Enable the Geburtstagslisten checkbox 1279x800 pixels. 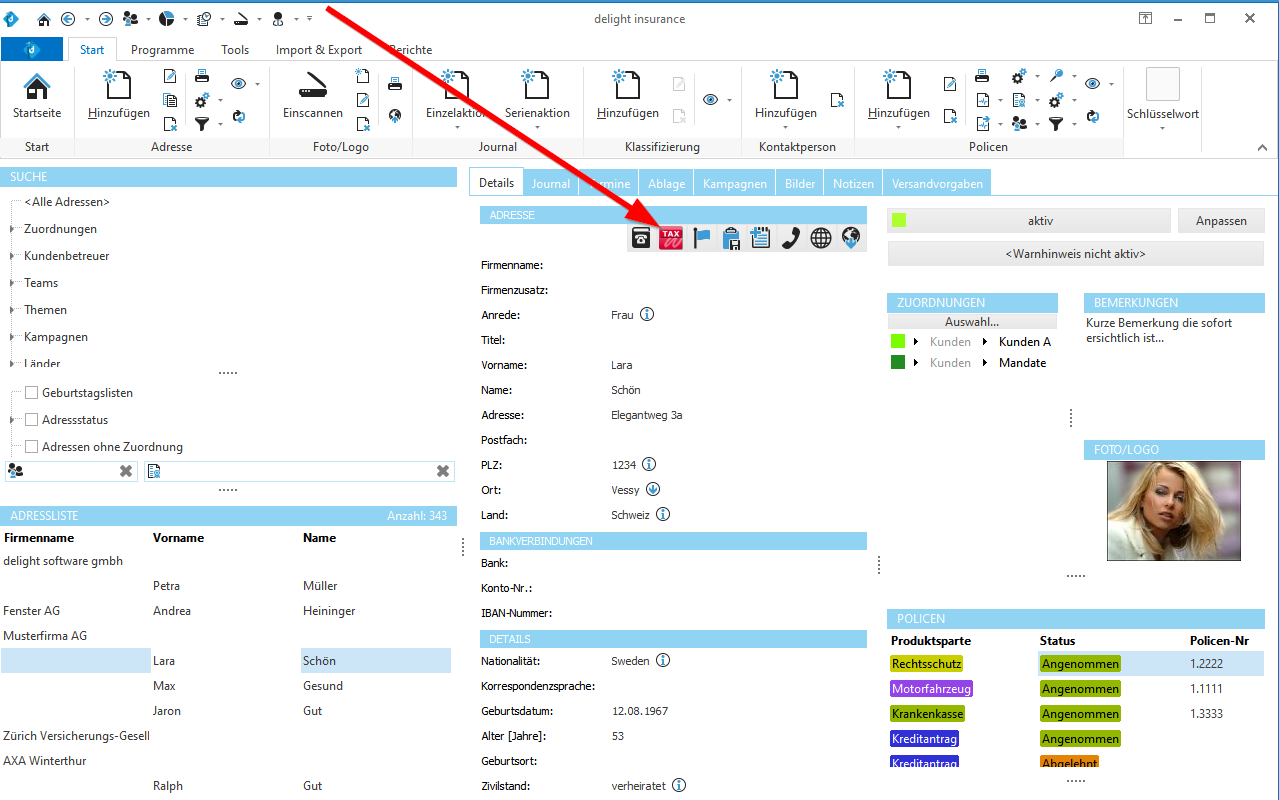pyautogui.click(x=32, y=393)
